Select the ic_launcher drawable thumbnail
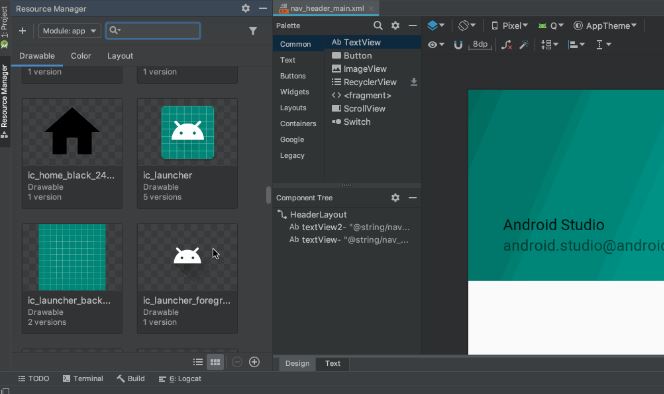The width and height of the screenshot is (664, 394). click(188, 132)
